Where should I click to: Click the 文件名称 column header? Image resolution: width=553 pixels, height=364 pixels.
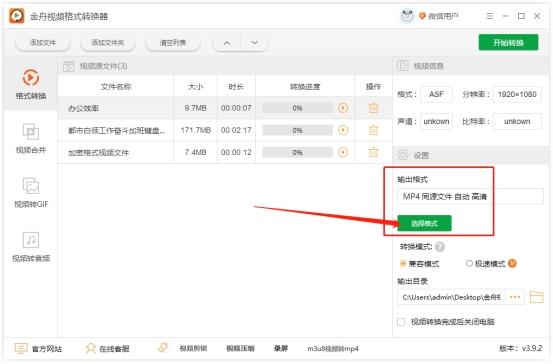coord(116,86)
